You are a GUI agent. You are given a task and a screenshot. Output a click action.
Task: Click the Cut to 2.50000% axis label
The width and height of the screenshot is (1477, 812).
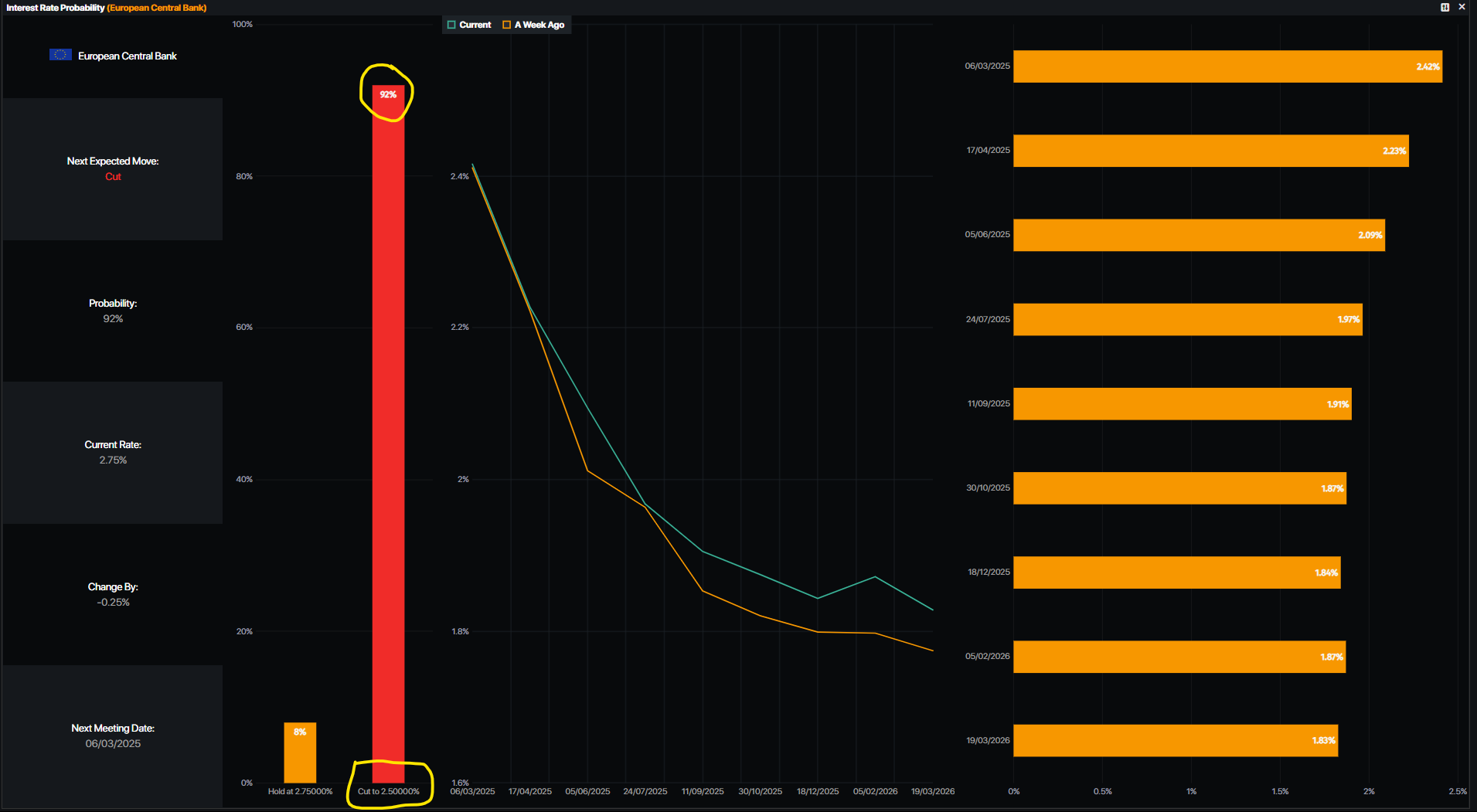[388, 791]
